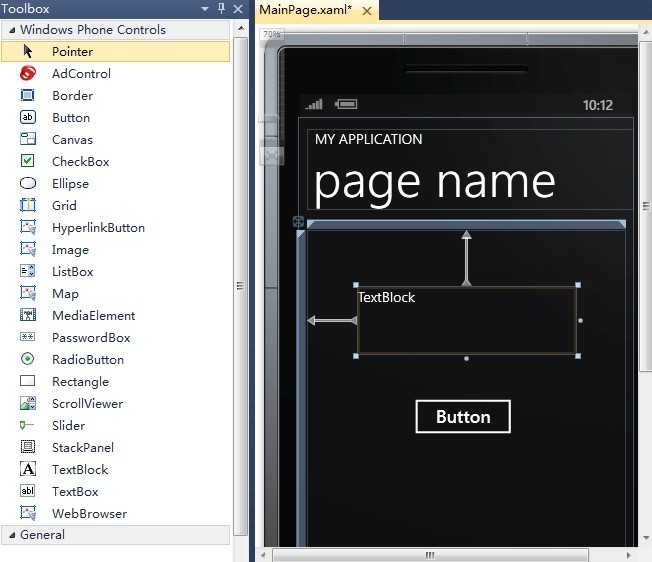Pick the StackPanel control icon
652x562 pixels.
(27, 447)
